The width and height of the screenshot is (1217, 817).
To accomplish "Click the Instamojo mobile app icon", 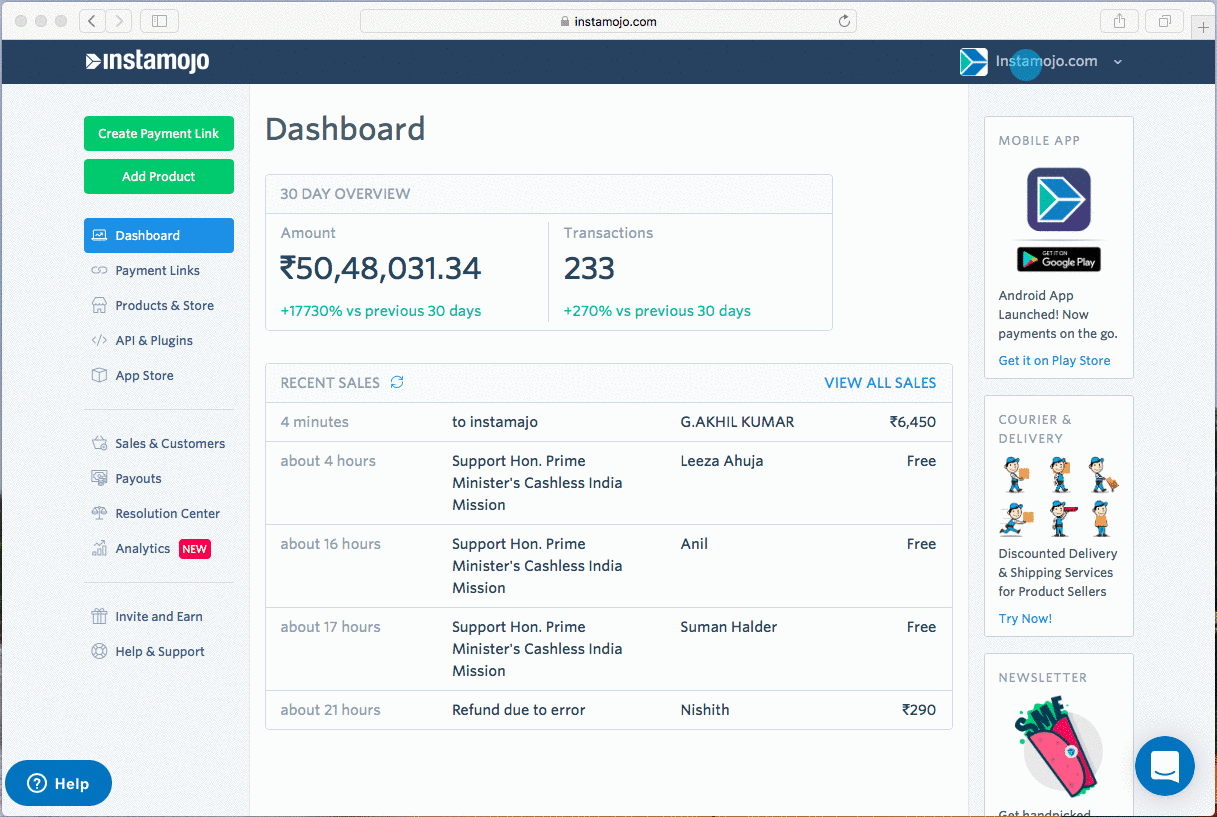I will pos(1058,199).
